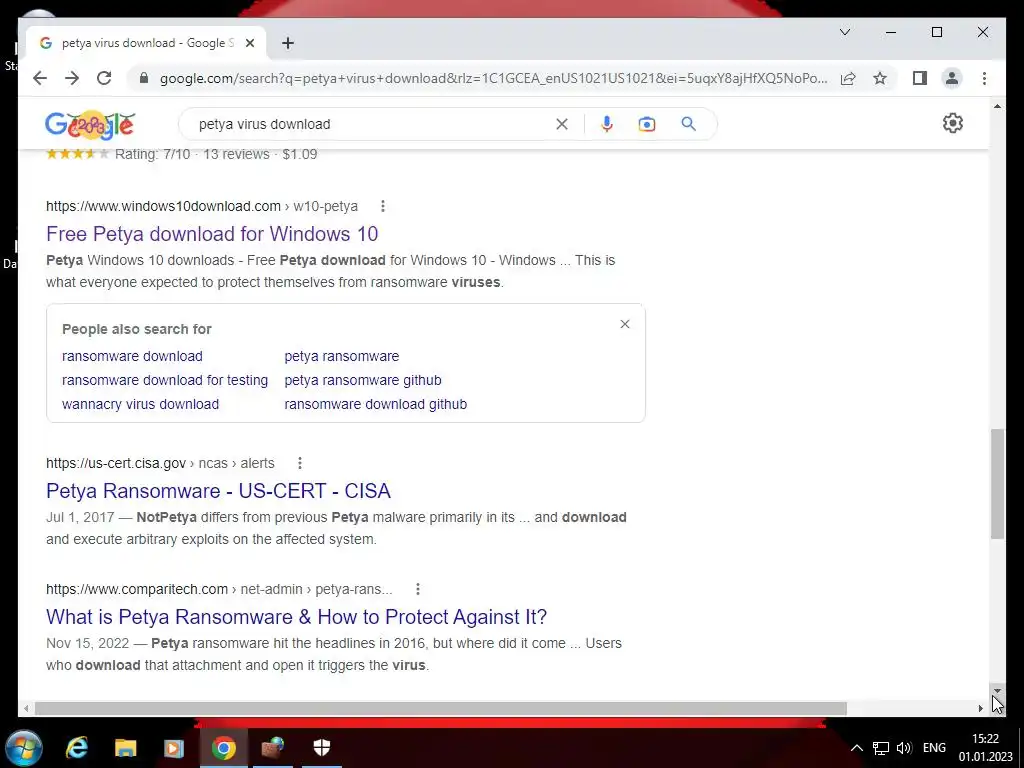This screenshot has height=768, width=1024.
Task: Share this page from address bar
Action: click(848, 78)
